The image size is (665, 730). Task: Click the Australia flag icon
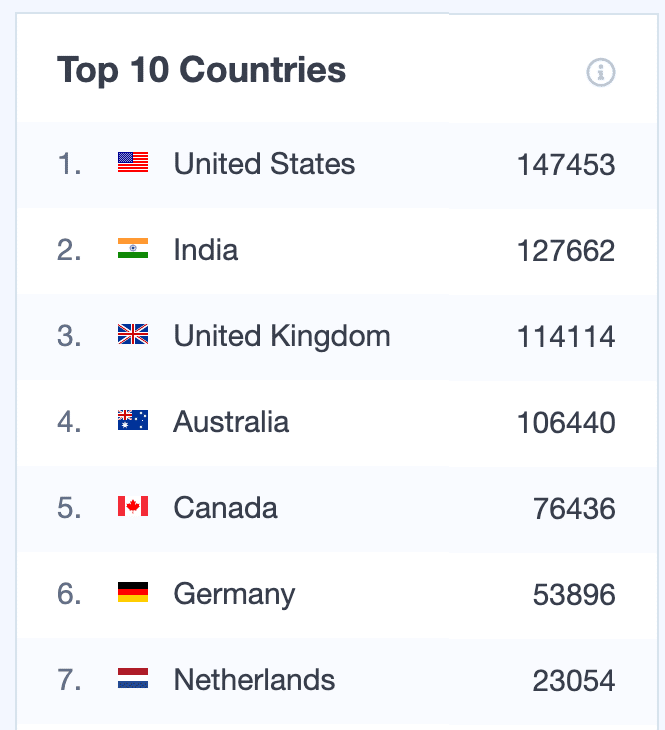pos(133,421)
